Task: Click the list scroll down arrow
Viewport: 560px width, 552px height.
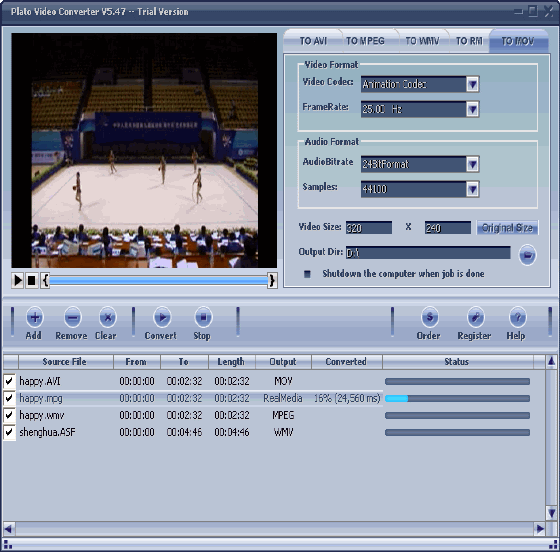Action: [551, 513]
